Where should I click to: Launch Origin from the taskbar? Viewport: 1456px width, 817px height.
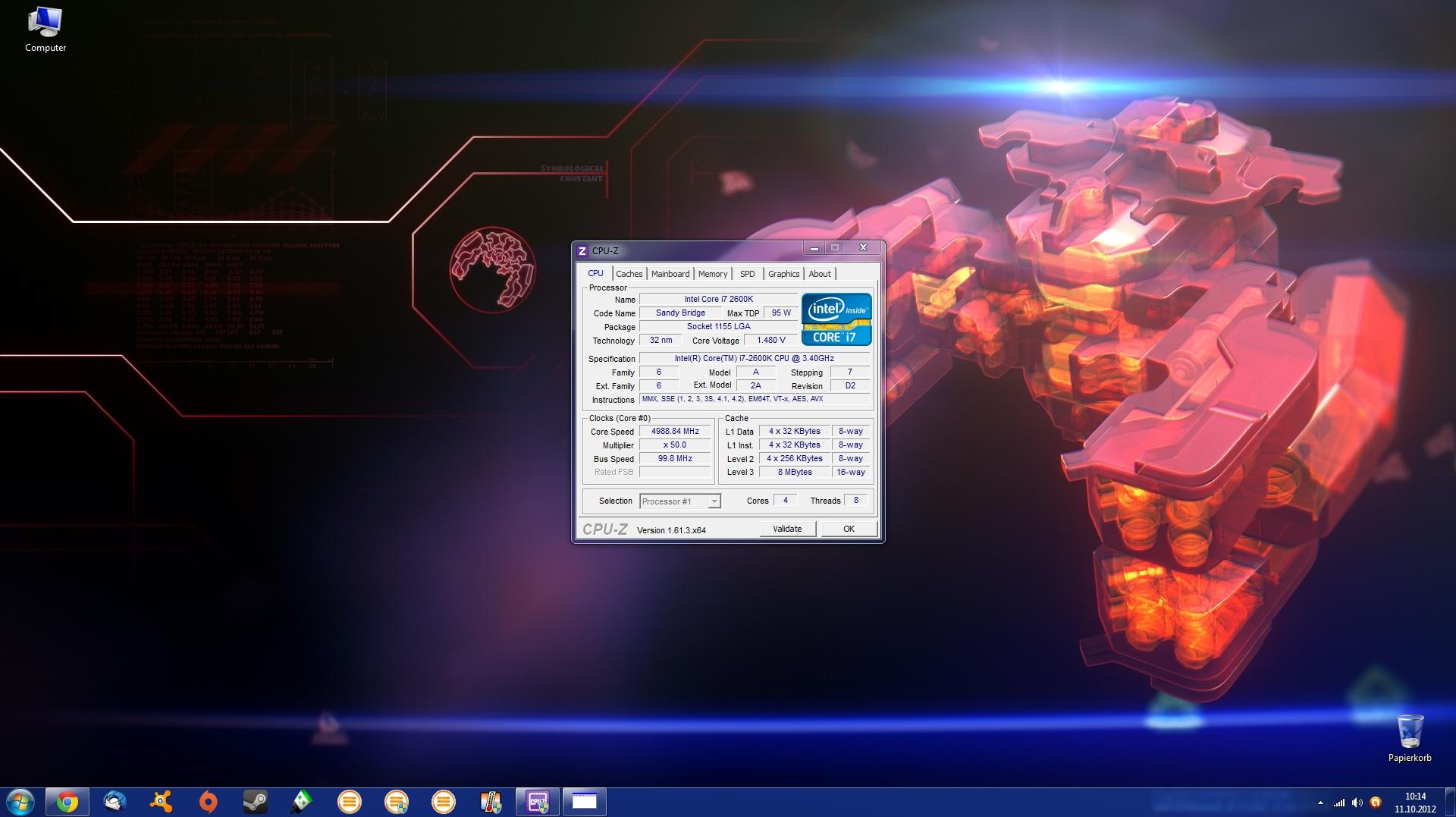point(209,802)
